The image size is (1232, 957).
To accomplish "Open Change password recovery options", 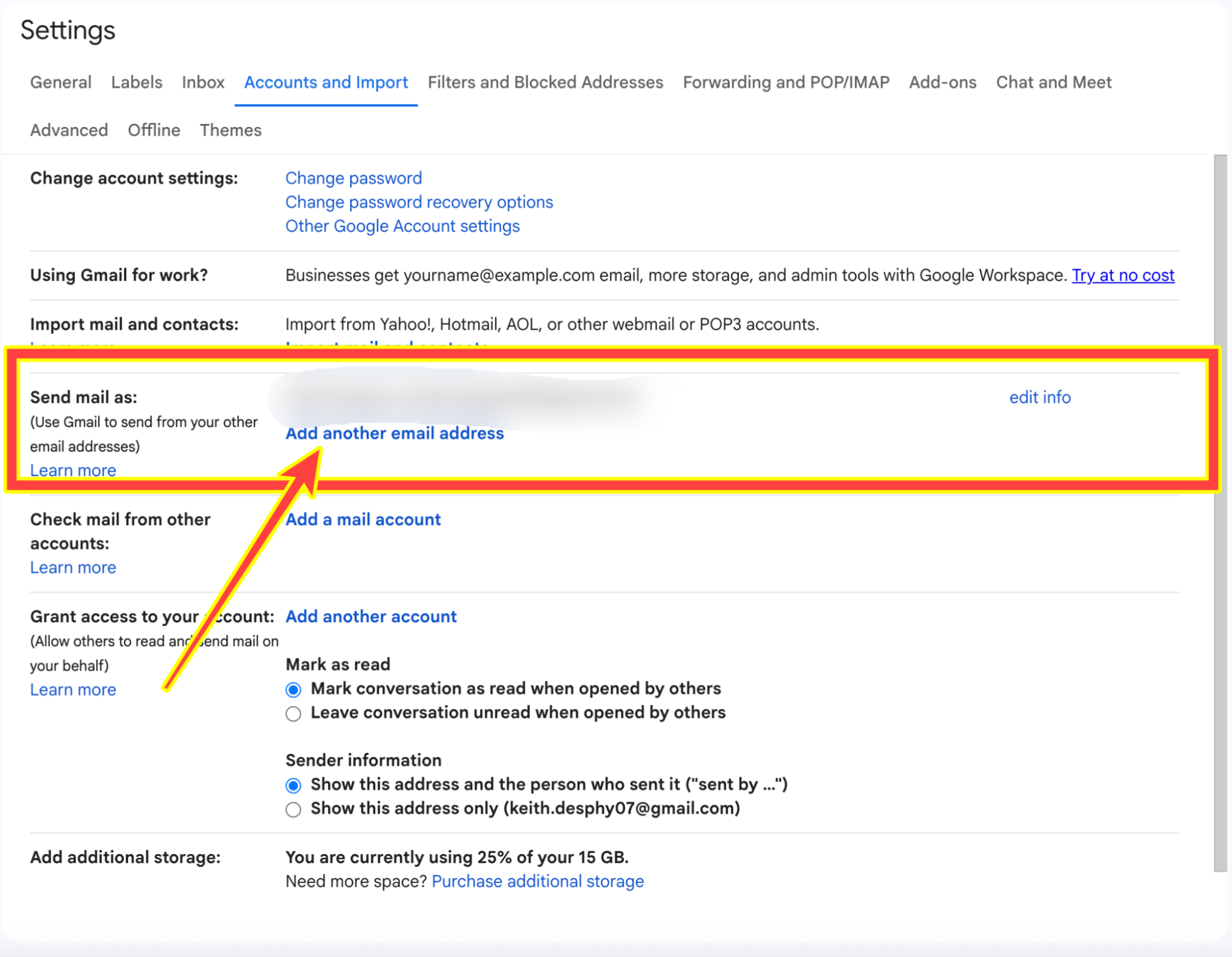I will tap(418, 202).
